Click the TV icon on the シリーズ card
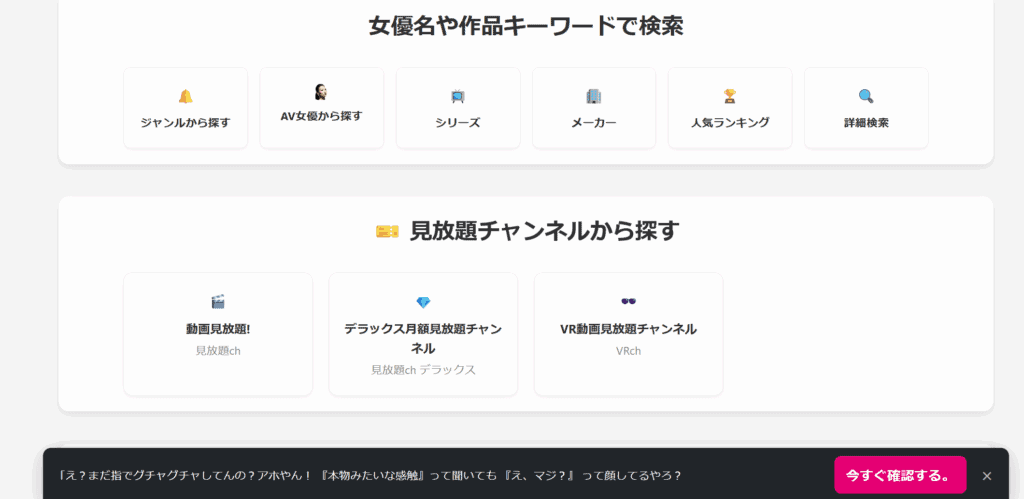Viewport: 1024px width, 499px height. pyautogui.click(x=458, y=96)
